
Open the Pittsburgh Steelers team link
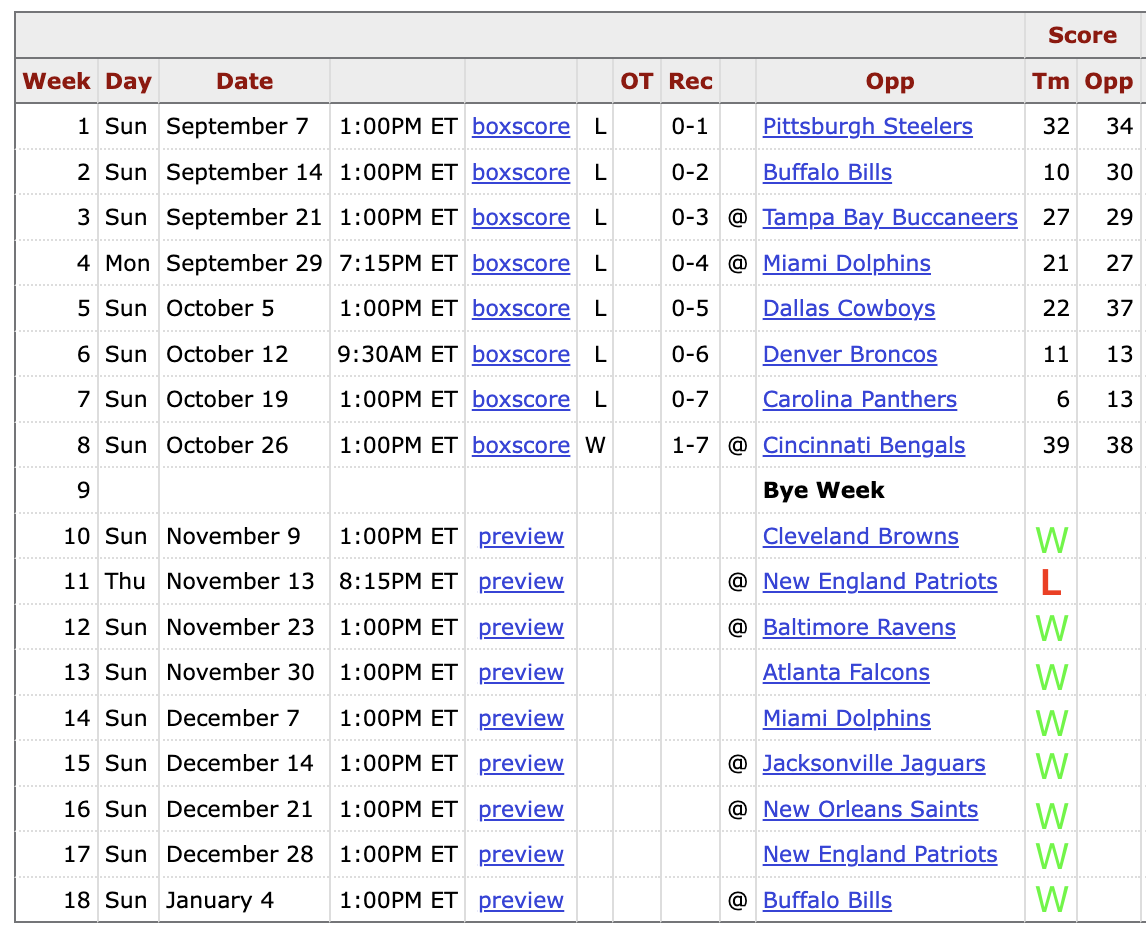pos(867,127)
